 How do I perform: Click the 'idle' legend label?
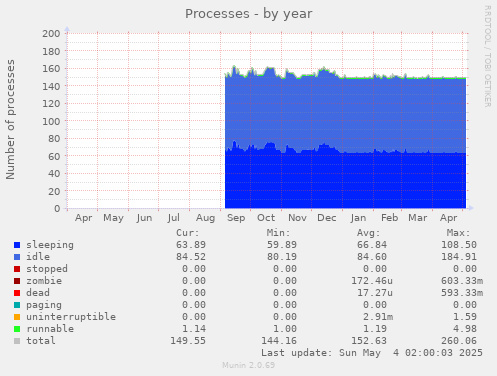(38, 257)
